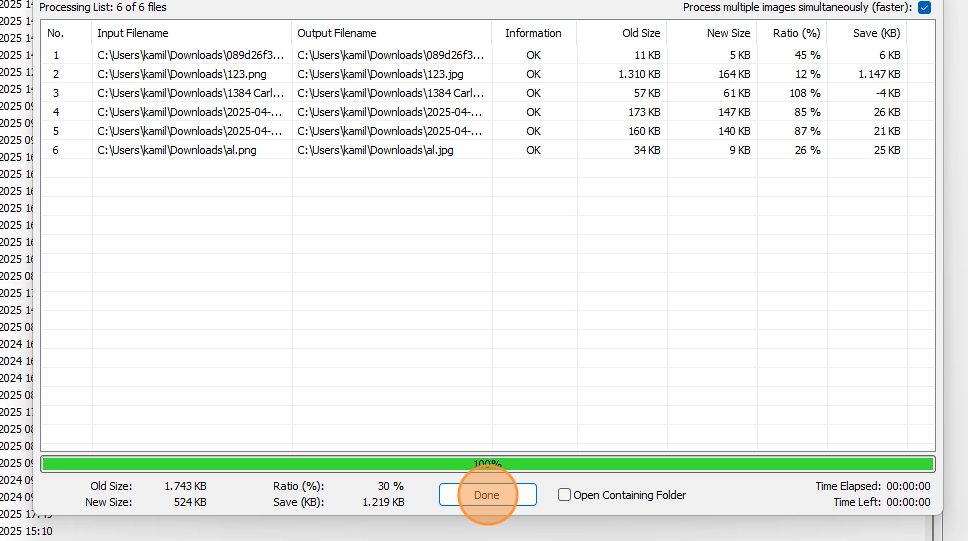The width and height of the screenshot is (968, 541).
Task: Click the al.jpg output filename cell
Action: click(376, 150)
